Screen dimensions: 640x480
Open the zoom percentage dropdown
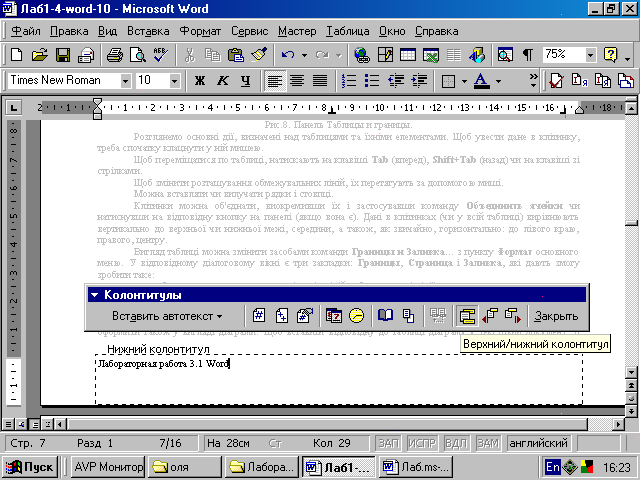(589, 54)
